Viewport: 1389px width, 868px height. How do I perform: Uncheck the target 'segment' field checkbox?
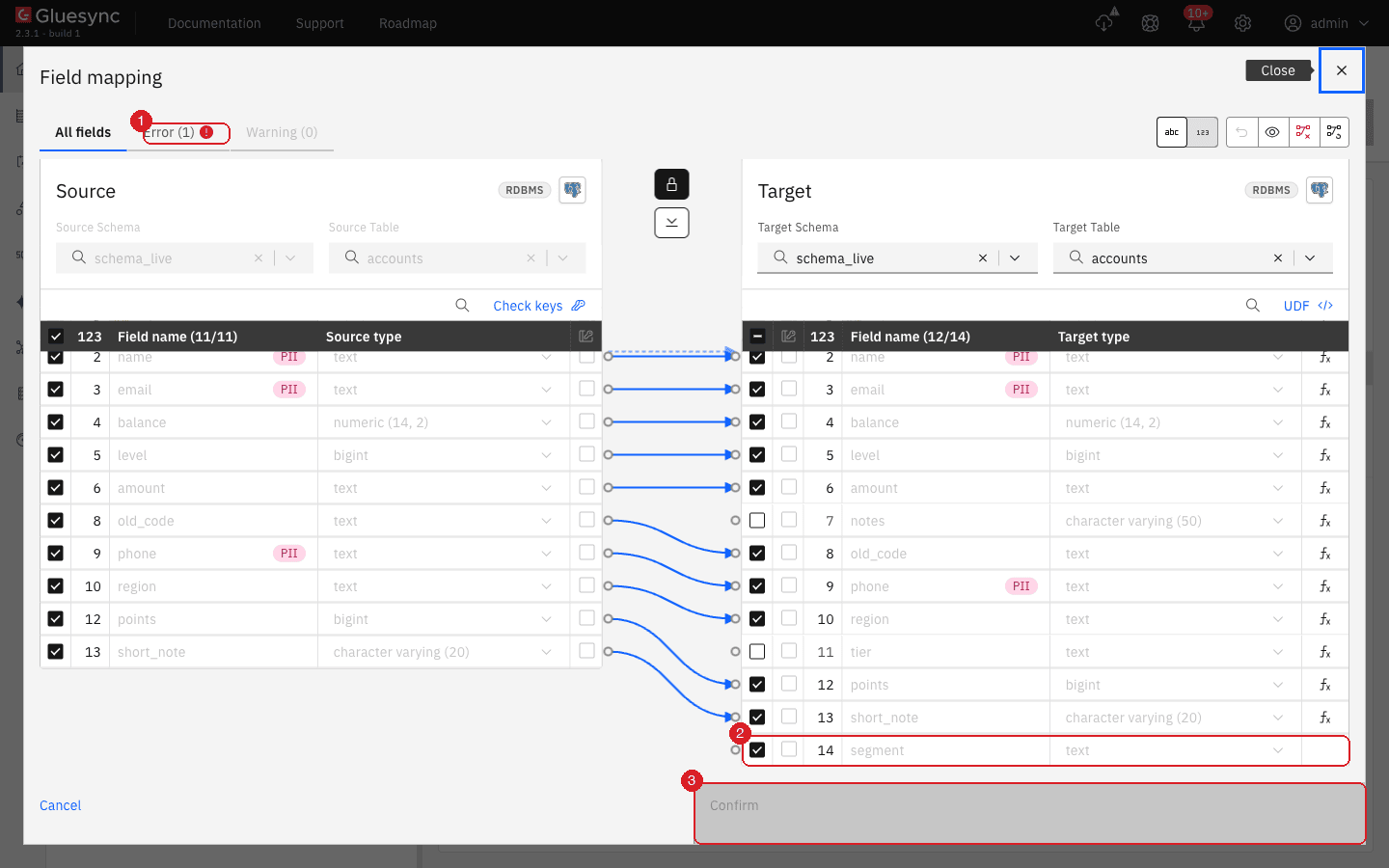[757, 750]
